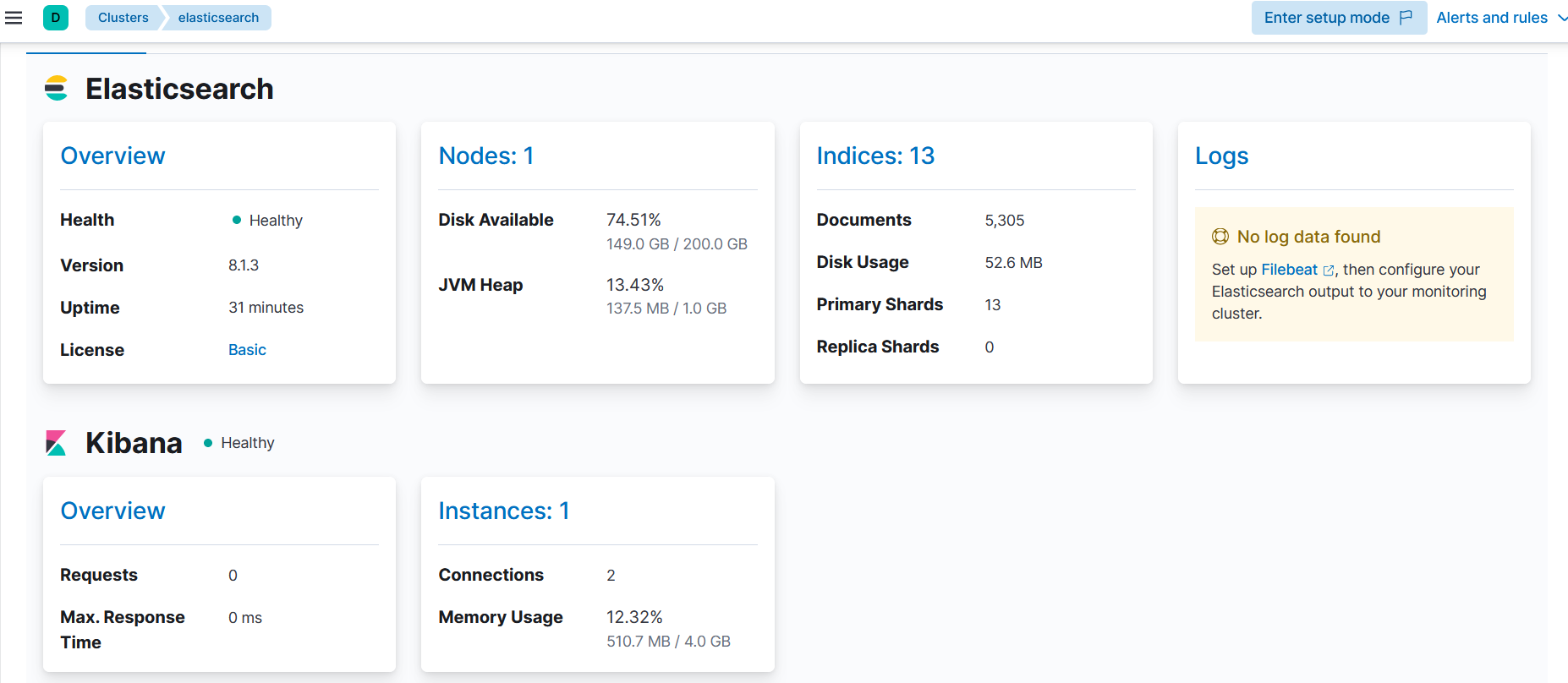Click the Primary Shards label
1568x683 pixels.
coord(880,304)
